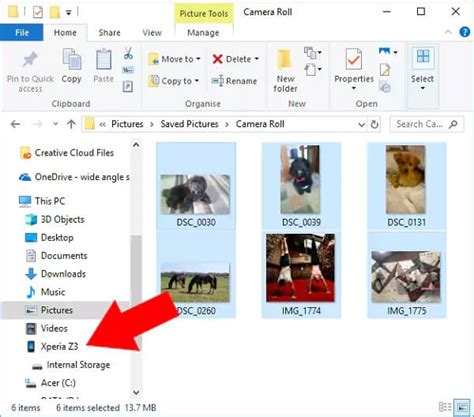
Task: Click Pictures in the address breadcrumb
Action: pyautogui.click(x=127, y=124)
